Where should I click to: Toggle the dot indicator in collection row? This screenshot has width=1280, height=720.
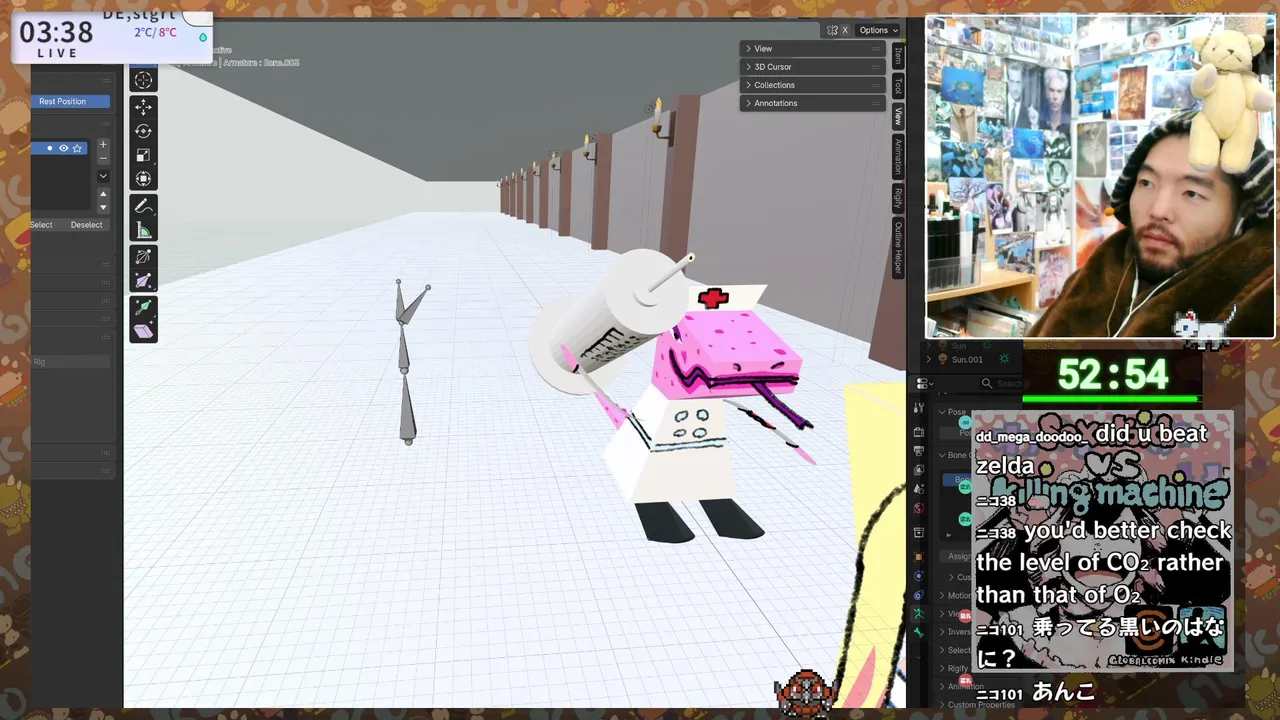tap(50, 148)
